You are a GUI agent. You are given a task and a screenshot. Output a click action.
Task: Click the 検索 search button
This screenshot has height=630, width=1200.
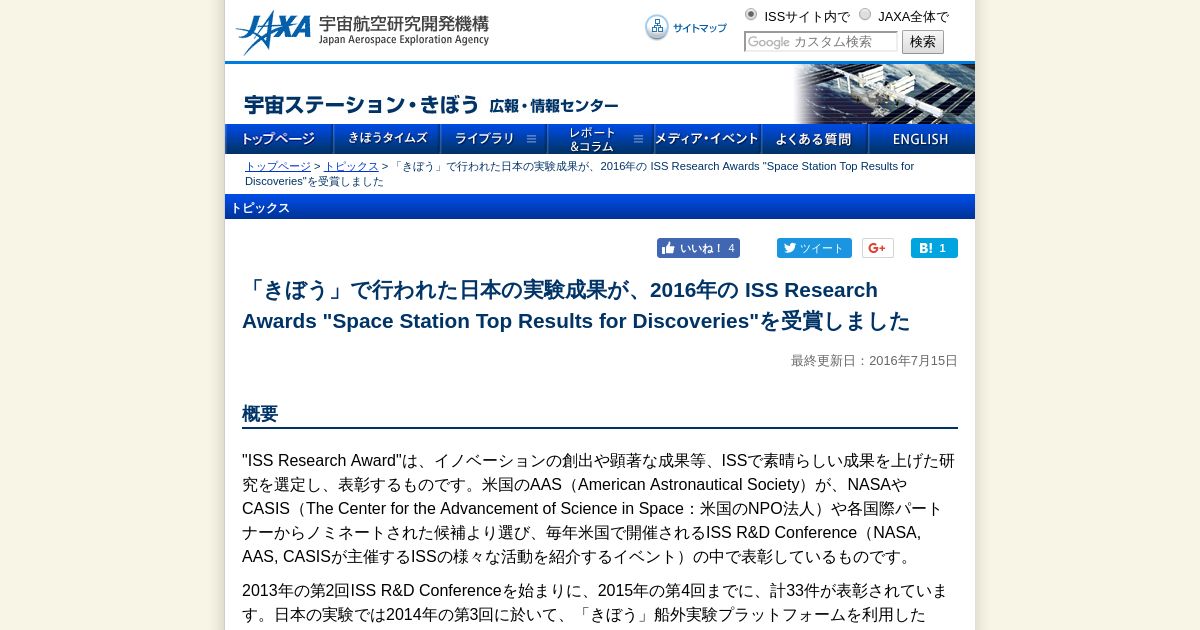point(923,42)
